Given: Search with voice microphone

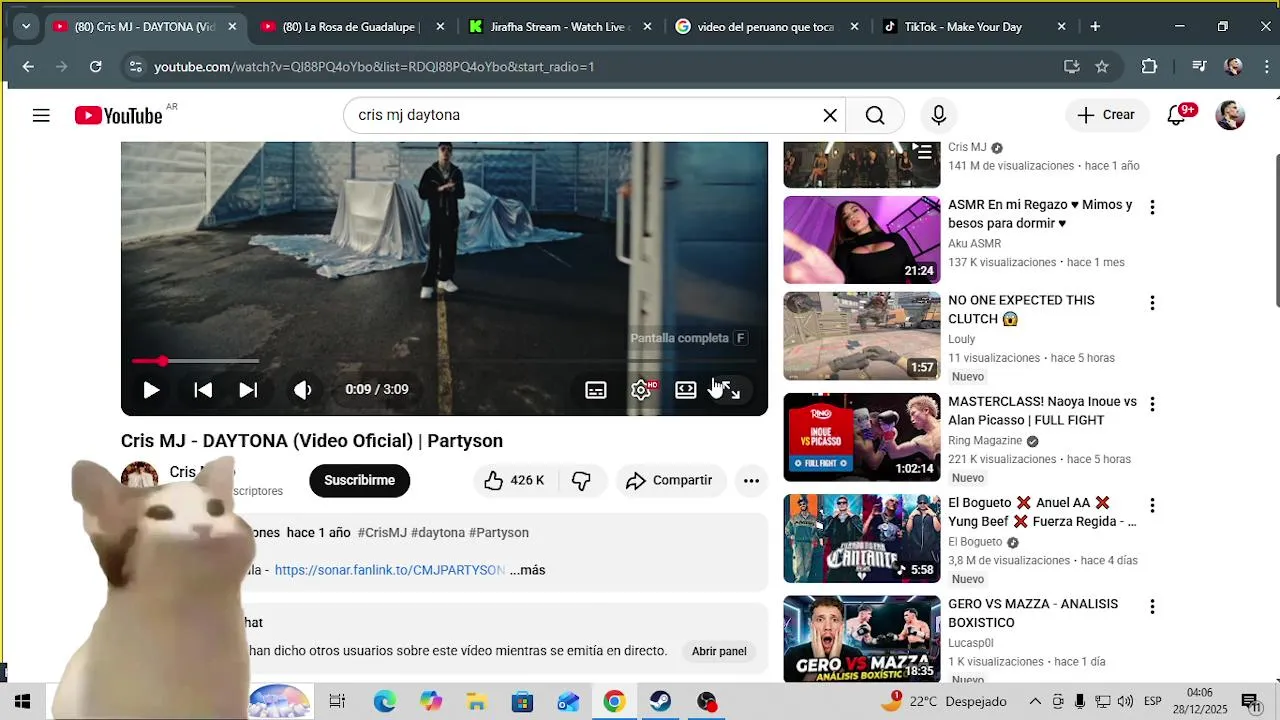Looking at the screenshot, I should 938,115.
